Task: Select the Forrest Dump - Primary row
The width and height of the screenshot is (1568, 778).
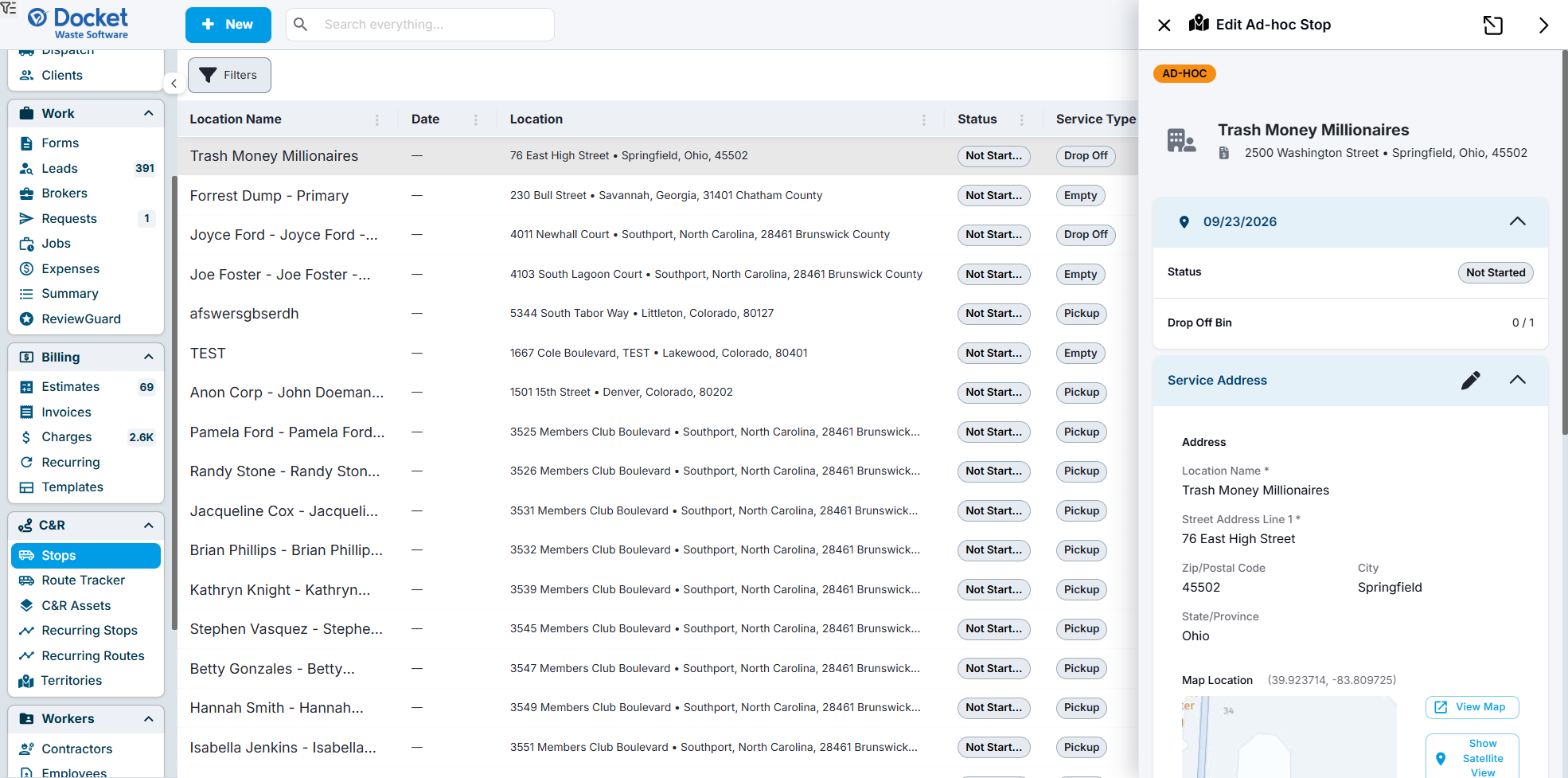Action: coord(657,196)
